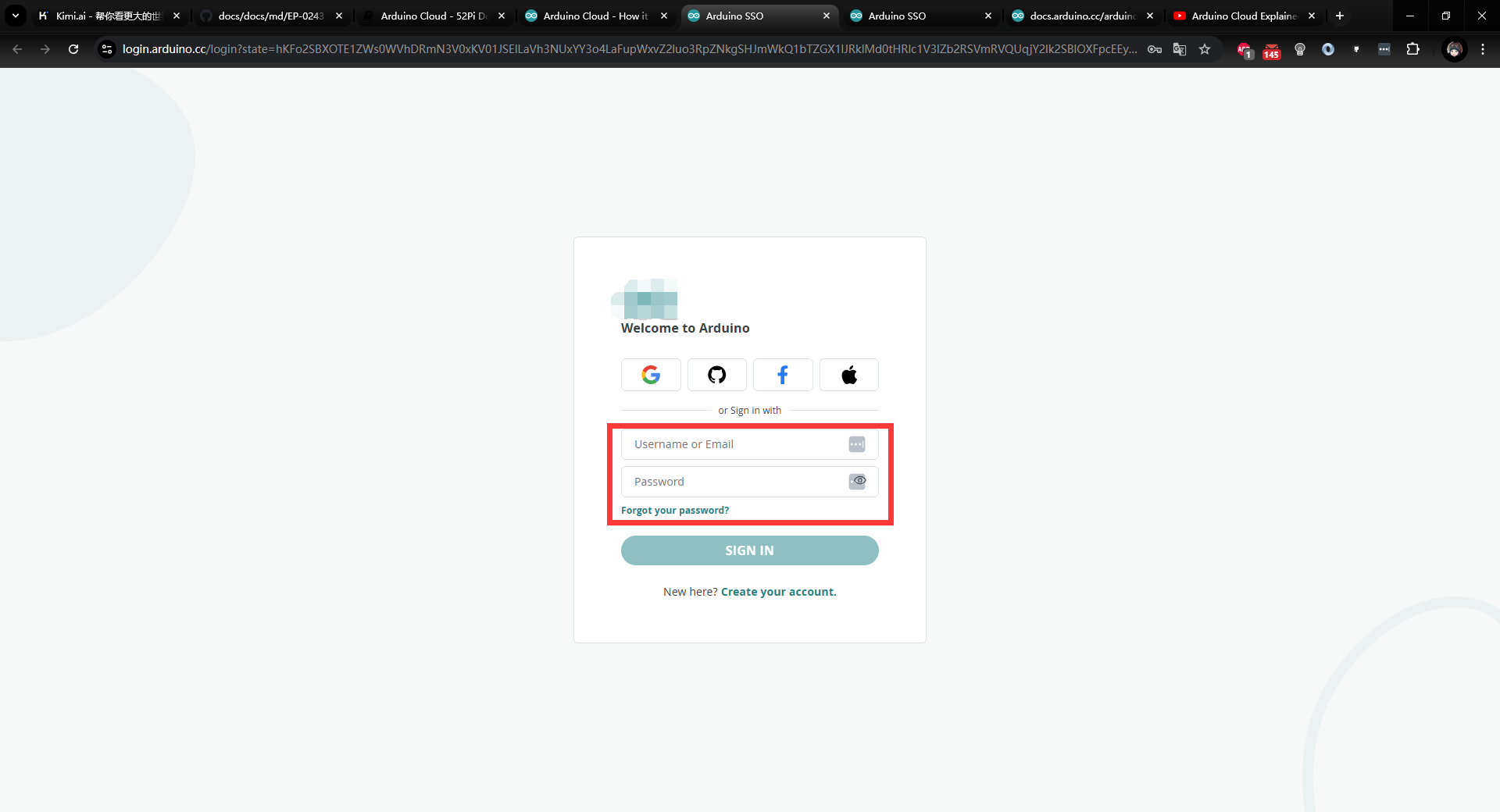Viewport: 1500px width, 812px height.
Task: Switch to the docs/docs/md/EP-0243 GitHub tab
Action: [x=270, y=16]
